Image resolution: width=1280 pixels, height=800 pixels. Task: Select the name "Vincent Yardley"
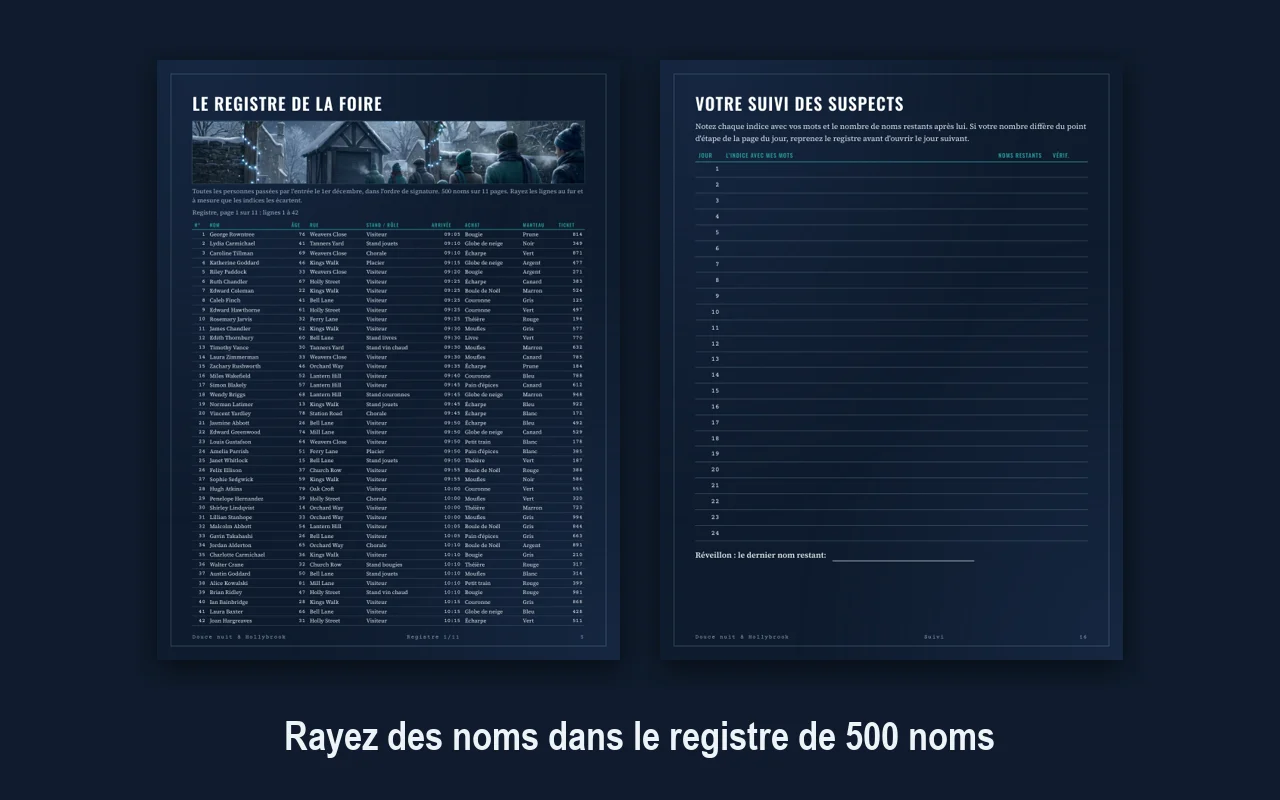pos(231,413)
